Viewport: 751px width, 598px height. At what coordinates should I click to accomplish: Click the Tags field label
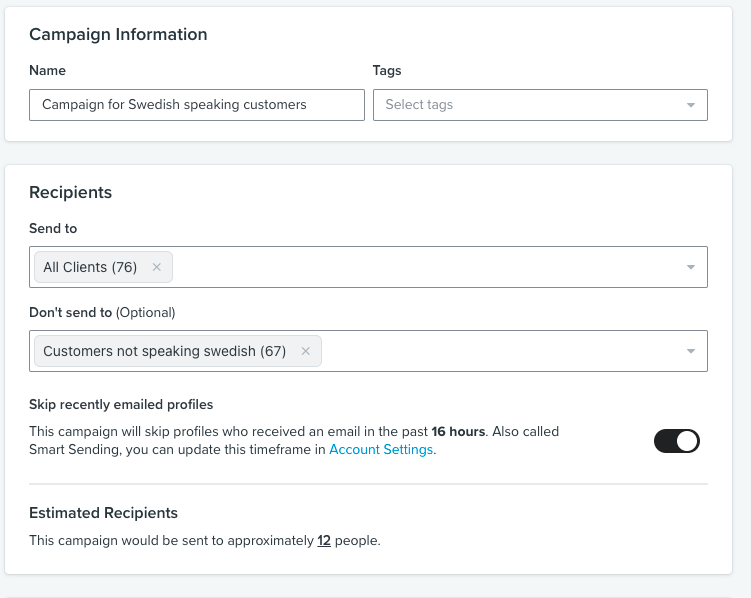tap(386, 71)
